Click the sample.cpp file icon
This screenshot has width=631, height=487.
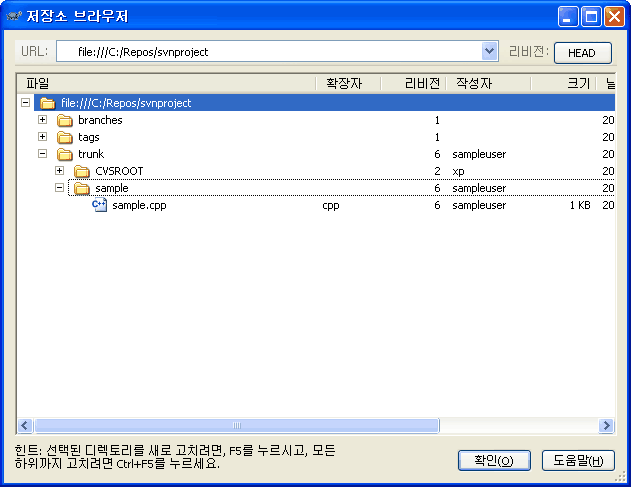click(x=99, y=205)
